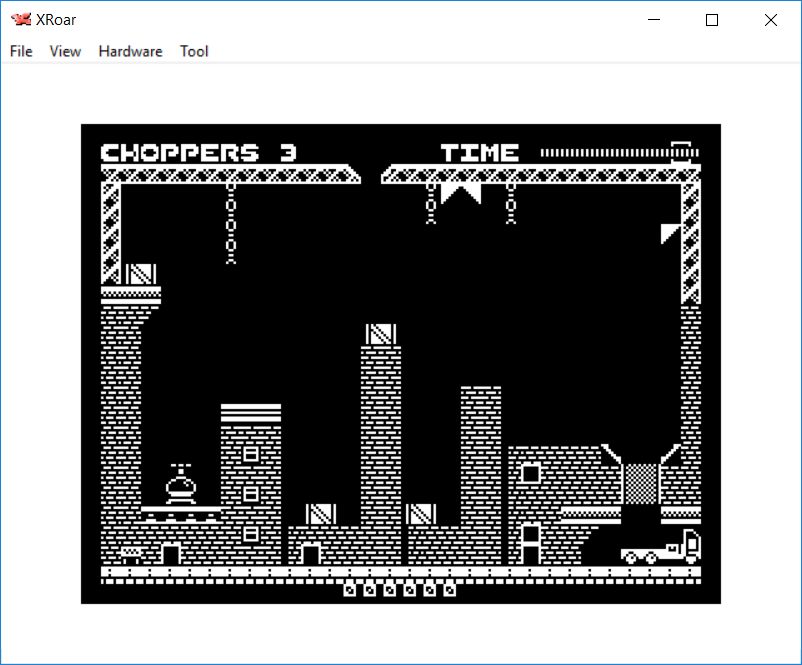Click the XRoar app icon in title bar
Image resolution: width=802 pixels, height=665 pixels.
coord(21,20)
